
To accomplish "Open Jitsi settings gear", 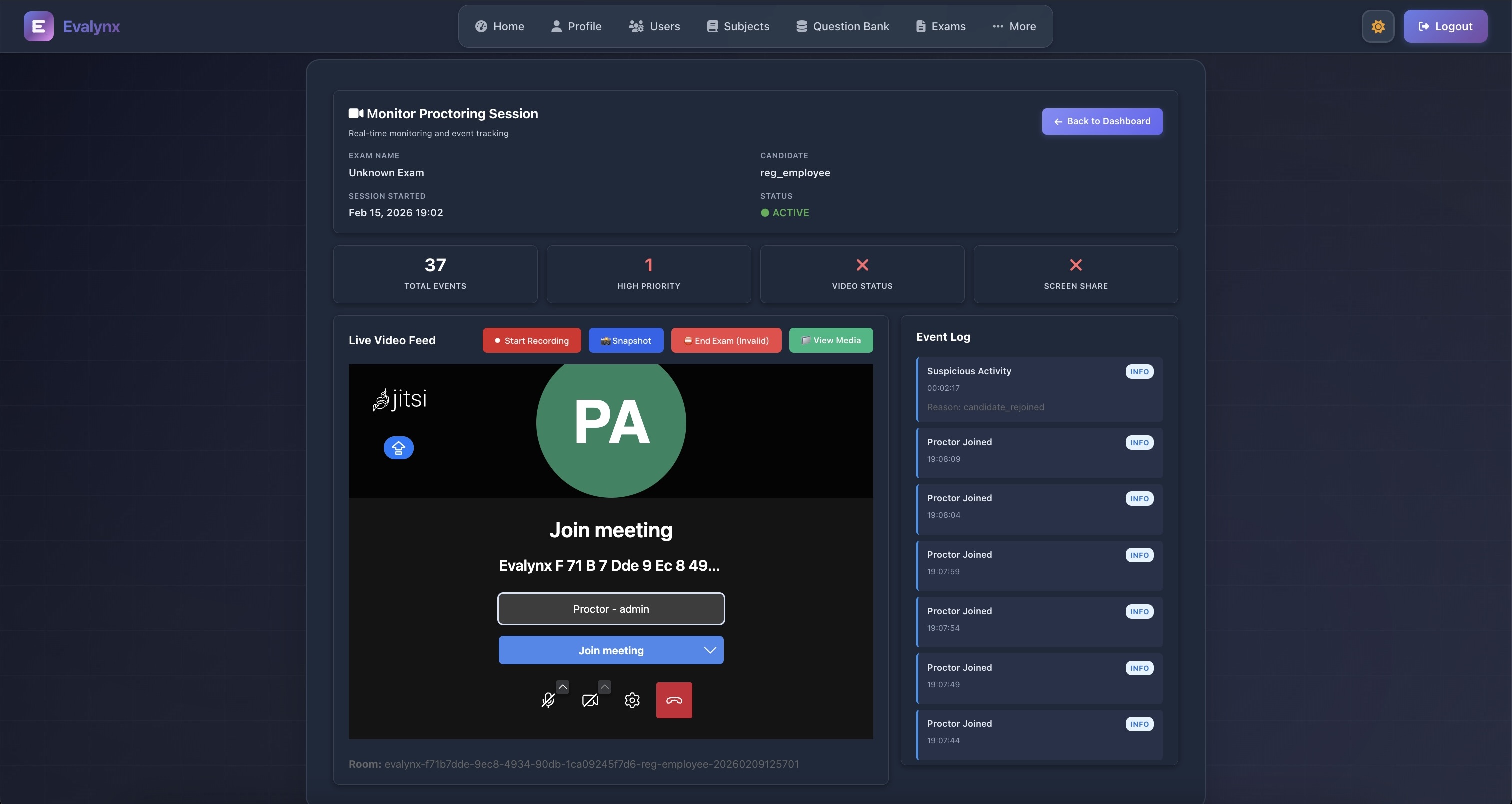I will [632, 700].
